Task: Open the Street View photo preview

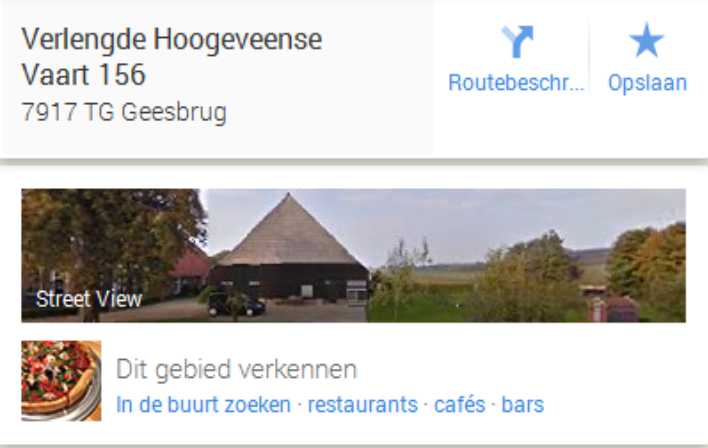Action: click(x=354, y=255)
